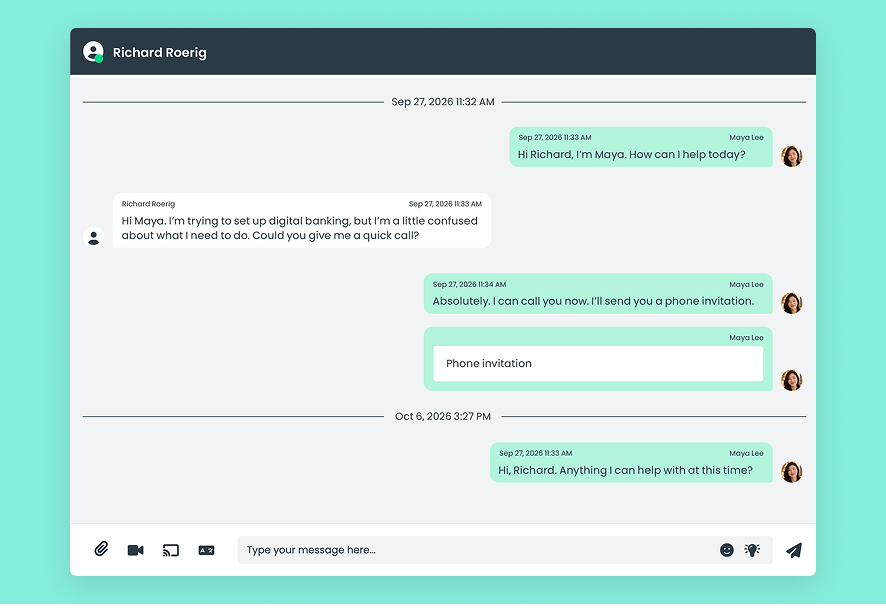The image size is (886, 616).
Task: Click the "Sep 27, 2026 11:32 AM" date separator label
Action: [443, 102]
